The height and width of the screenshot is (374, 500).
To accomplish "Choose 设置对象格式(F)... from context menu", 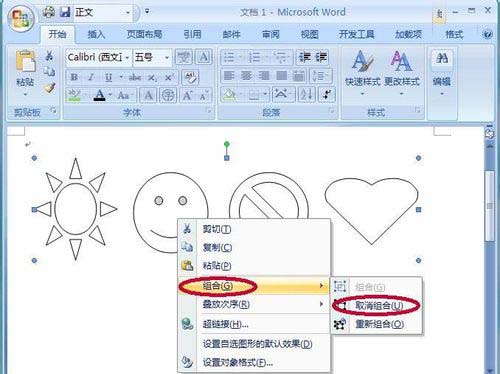I will coord(254,362).
